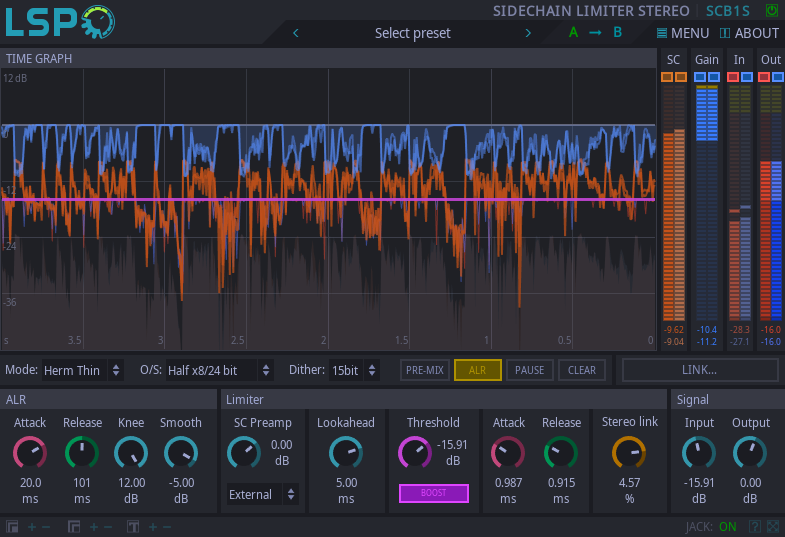
Task: Disable the purple BOOST button
Action: [434, 493]
